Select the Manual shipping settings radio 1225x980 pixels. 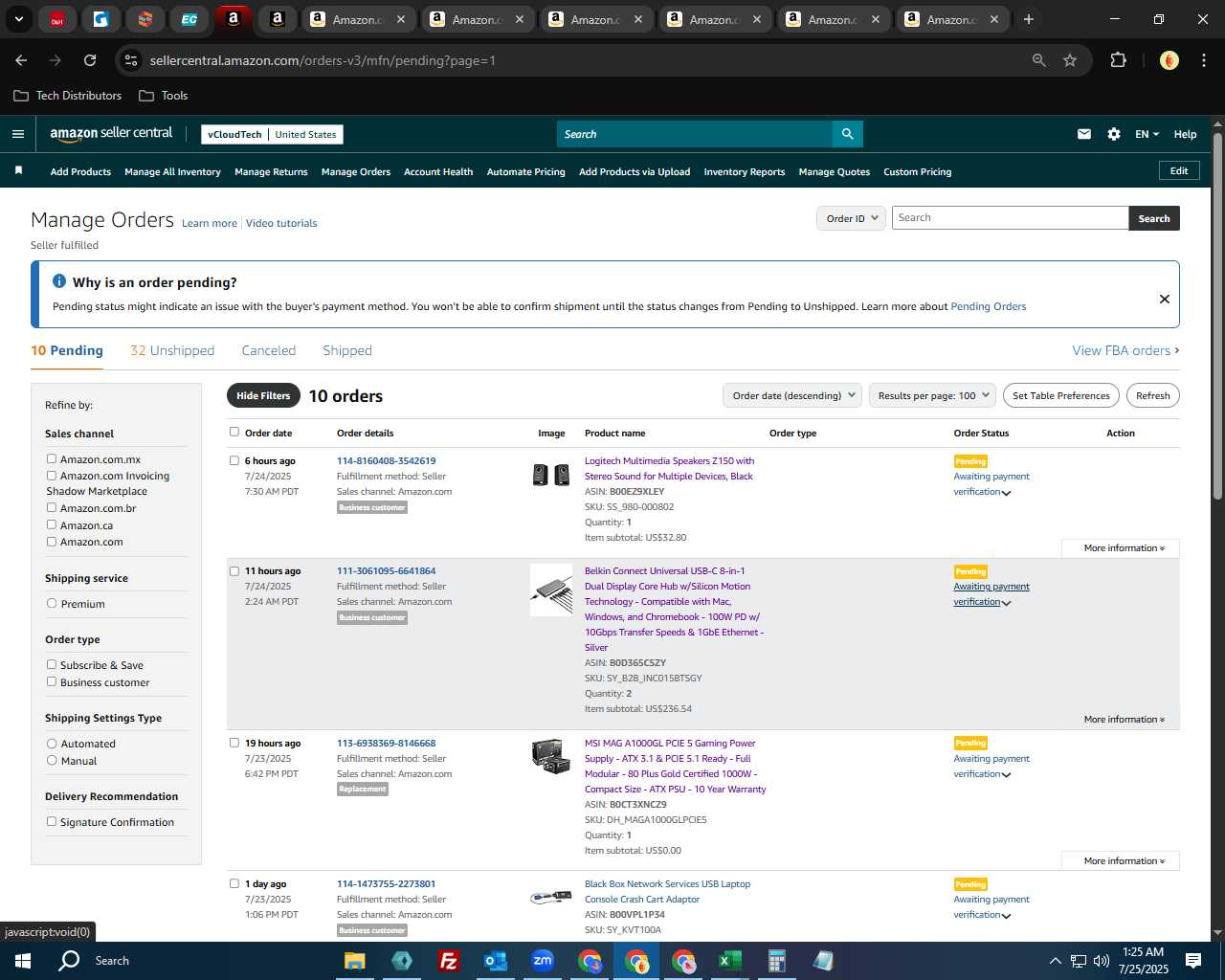click(52, 760)
